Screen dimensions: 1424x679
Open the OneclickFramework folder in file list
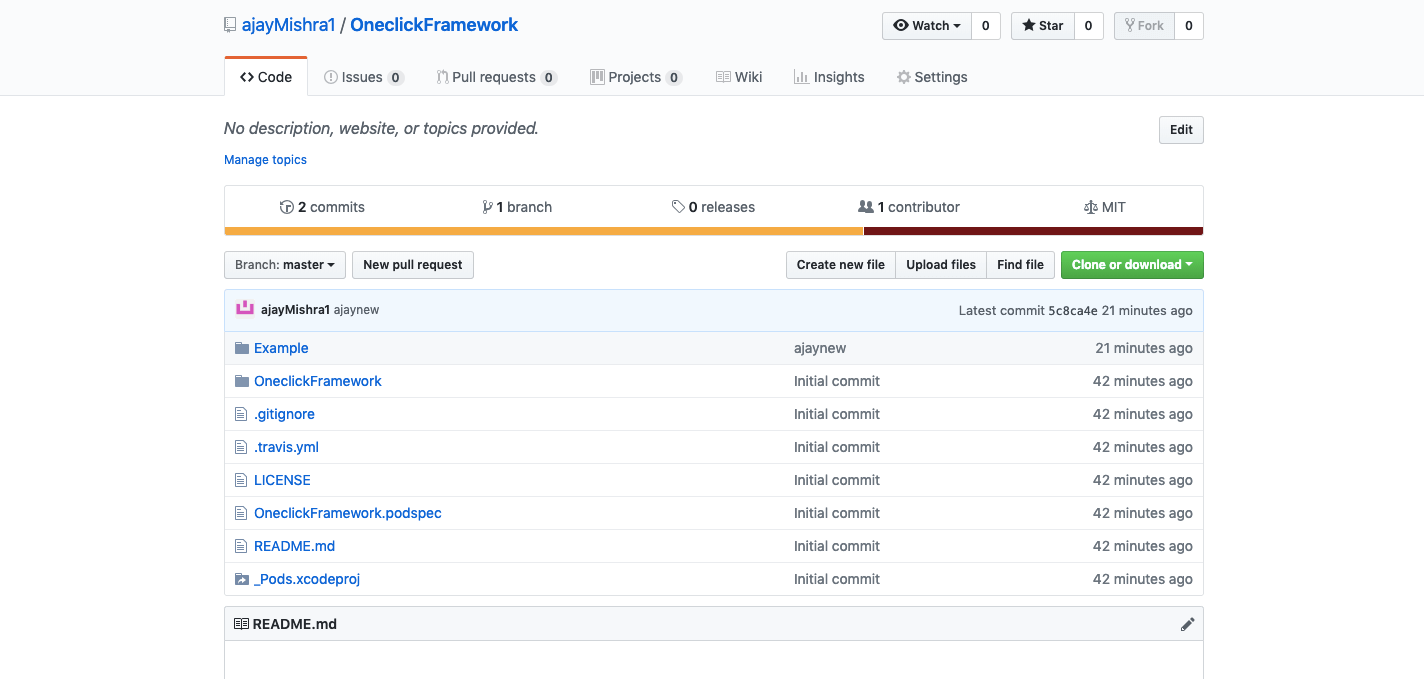(x=318, y=381)
